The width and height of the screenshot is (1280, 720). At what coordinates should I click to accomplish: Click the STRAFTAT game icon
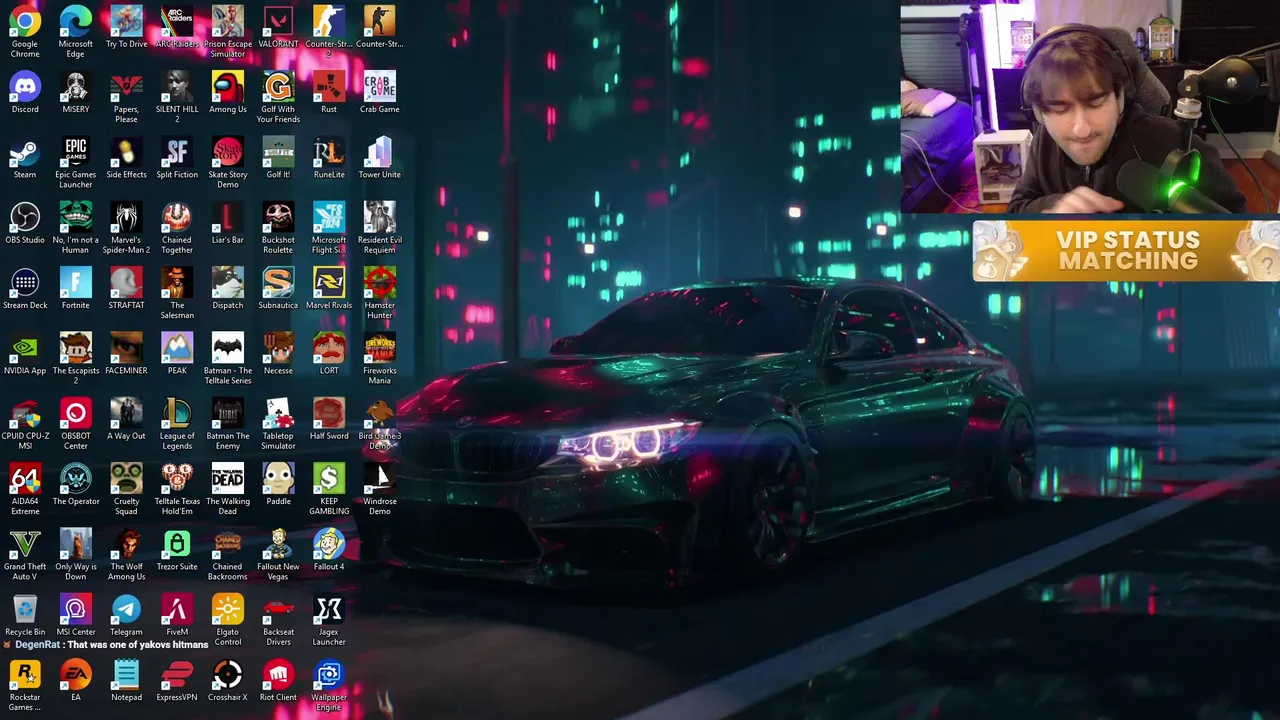click(126, 287)
